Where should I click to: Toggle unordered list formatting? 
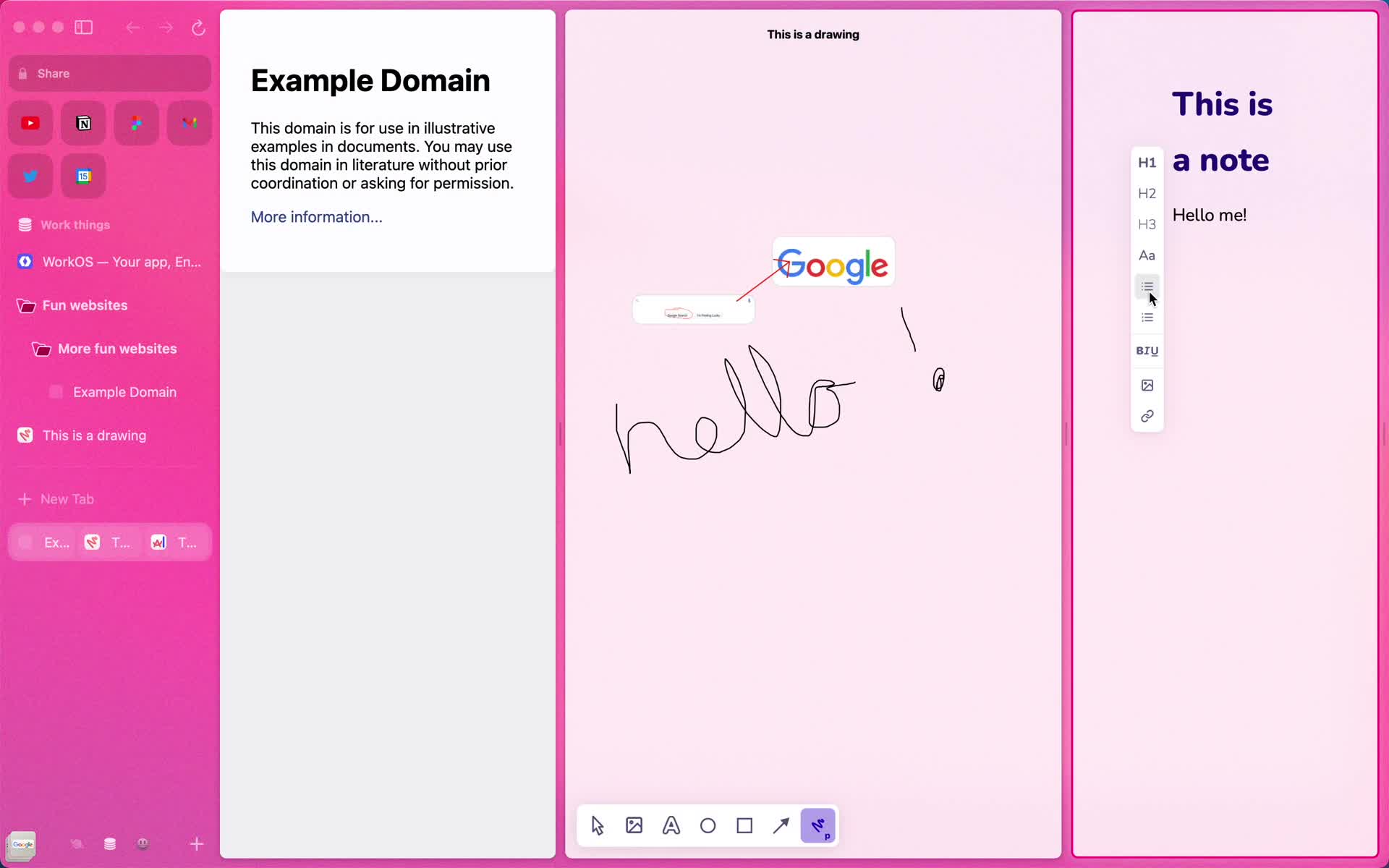pyautogui.click(x=1146, y=286)
